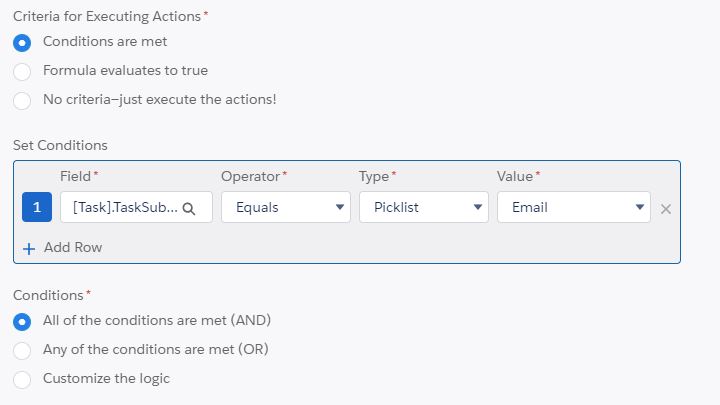Choose 'Formula evaluates to true' option
This screenshot has width=720, height=405.
point(22,71)
